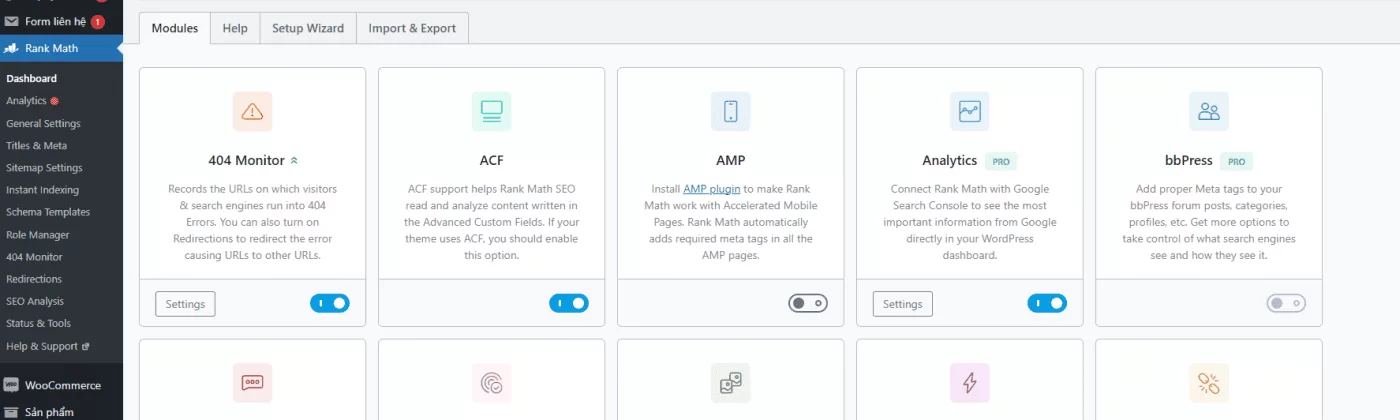This screenshot has height=420, width=1400.
Task: Enable the AMP module toggle
Action: tap(808, 303)
